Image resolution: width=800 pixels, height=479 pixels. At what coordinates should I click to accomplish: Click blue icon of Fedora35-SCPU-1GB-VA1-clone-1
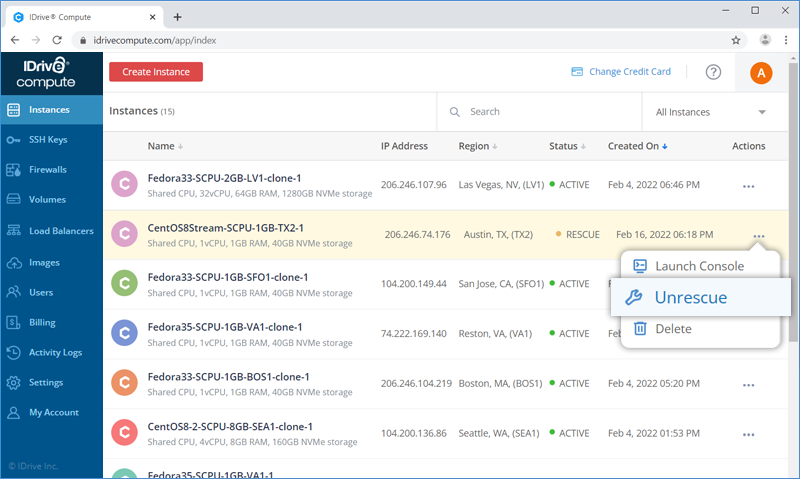point(124,333)
